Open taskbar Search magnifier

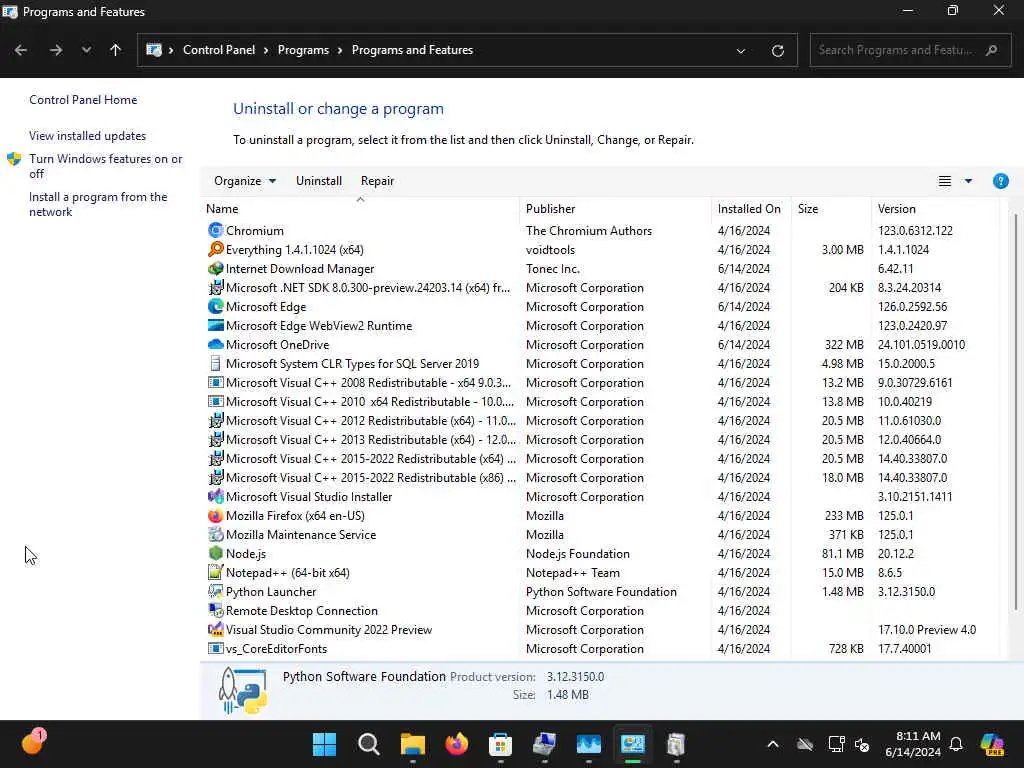pos(368,744)
